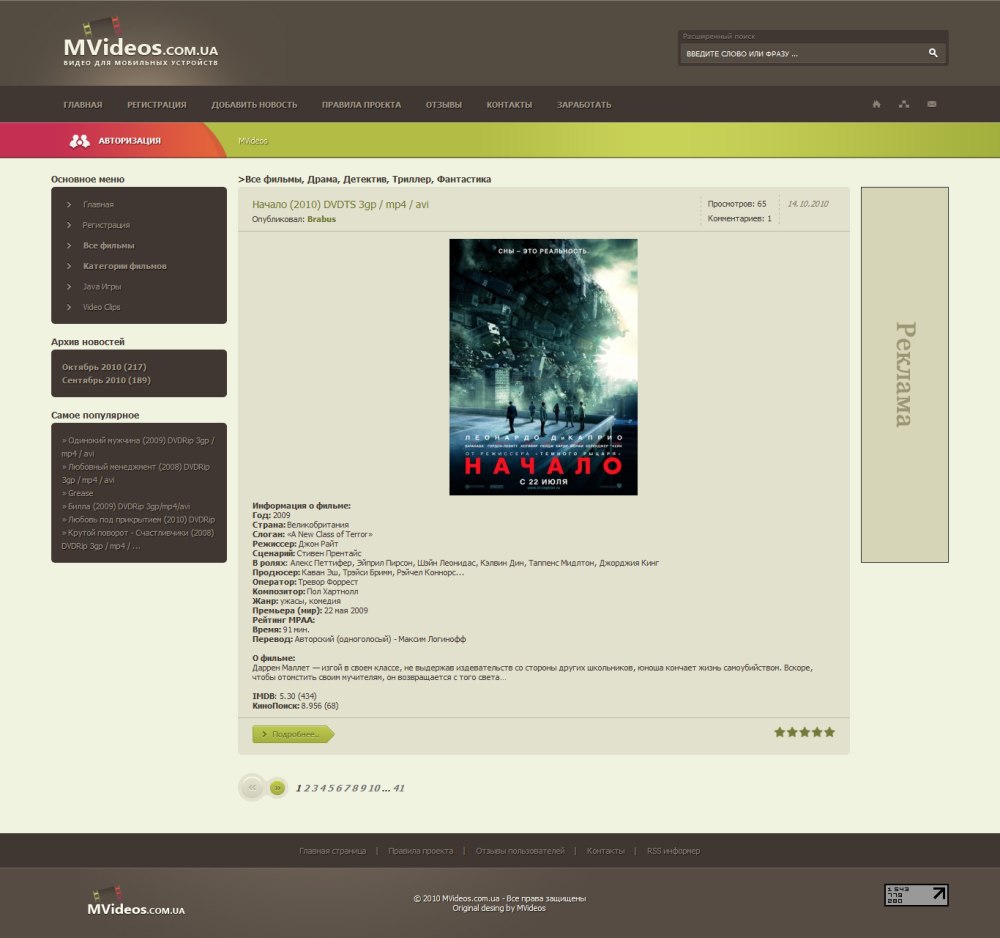Open popular item Grease
The image size is (1000, 938).
click(x=78, y=493)
